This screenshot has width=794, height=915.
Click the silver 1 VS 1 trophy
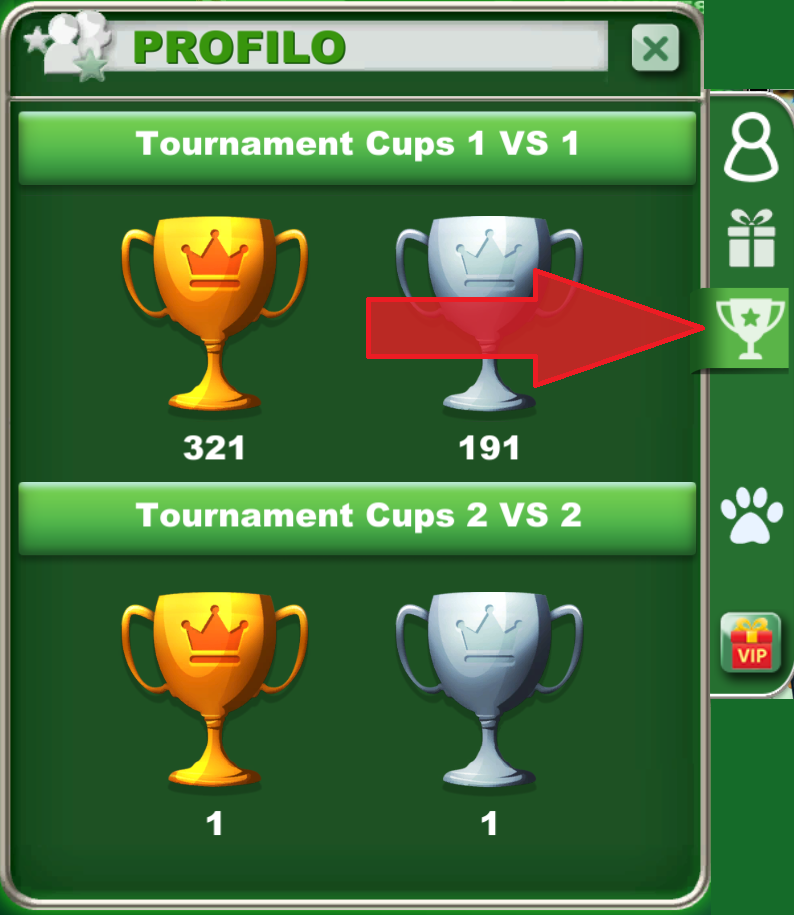[489, 313]
